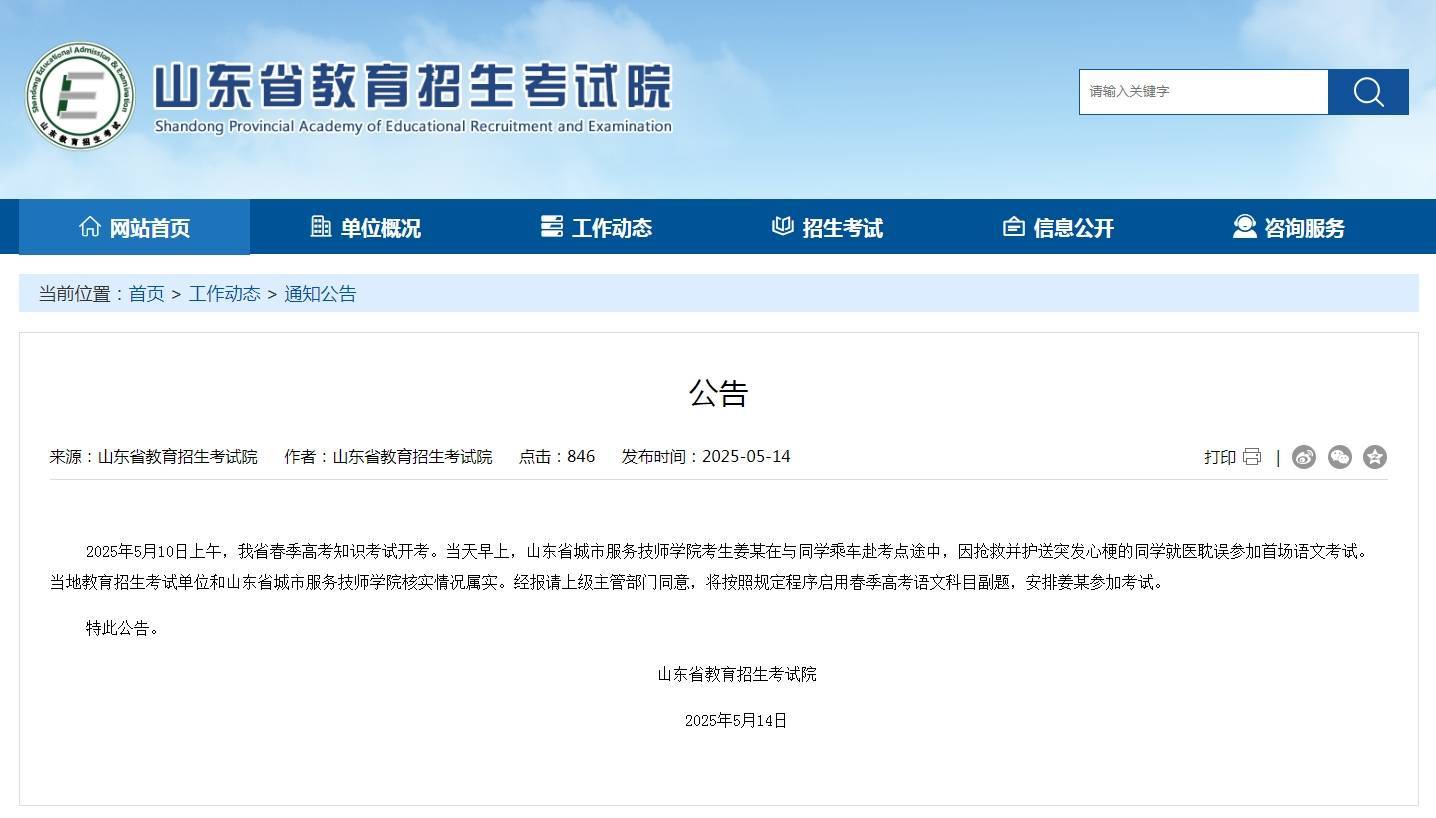
Task: Follow the 工作动态 breadcrumb link
Action: pos(224,294)
